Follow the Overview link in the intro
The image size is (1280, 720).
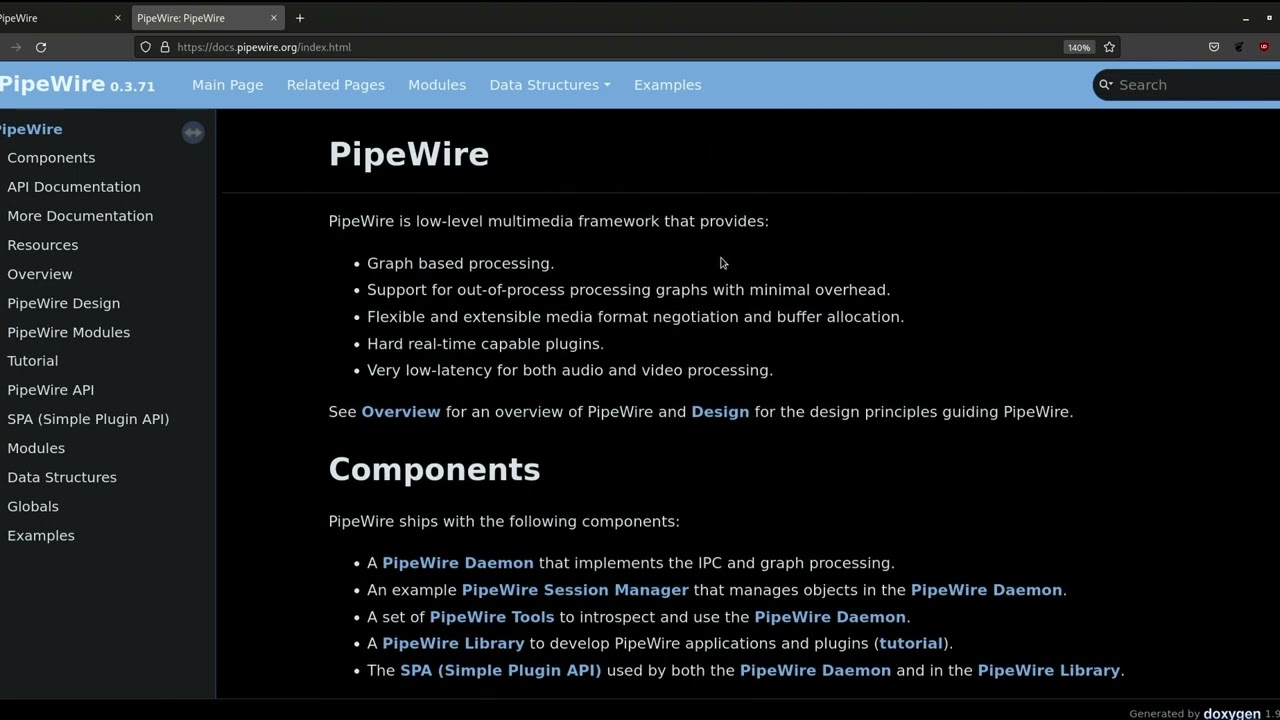(x=401, y=412)
